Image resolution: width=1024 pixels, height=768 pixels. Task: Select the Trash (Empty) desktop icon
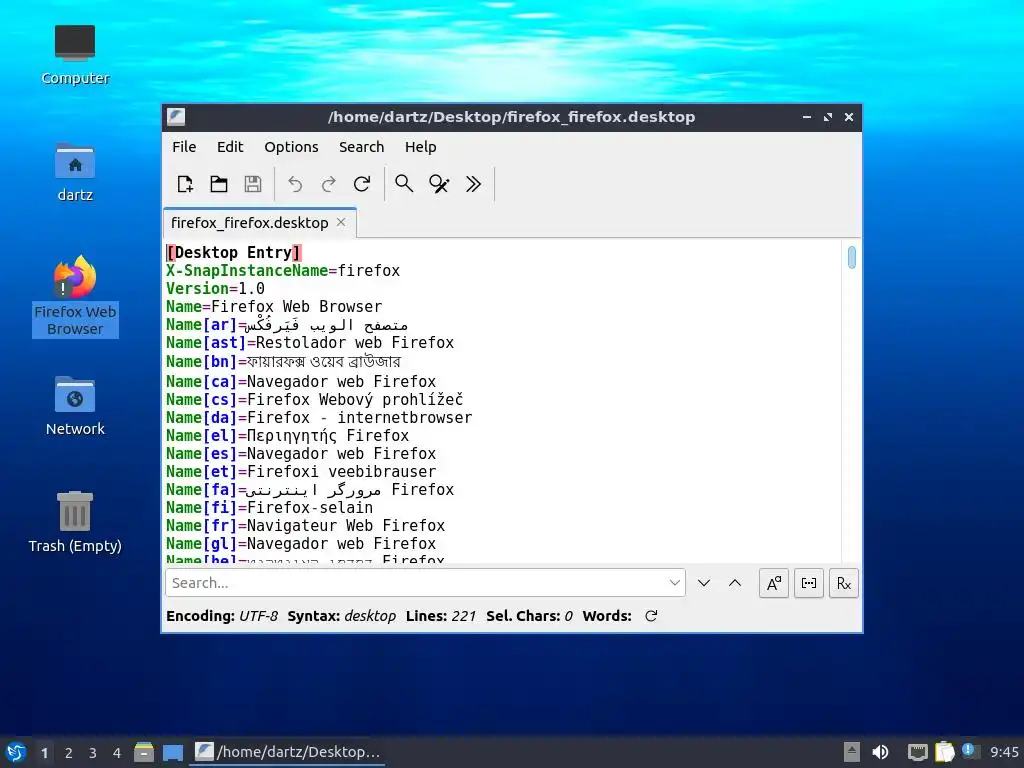(75, 522)
